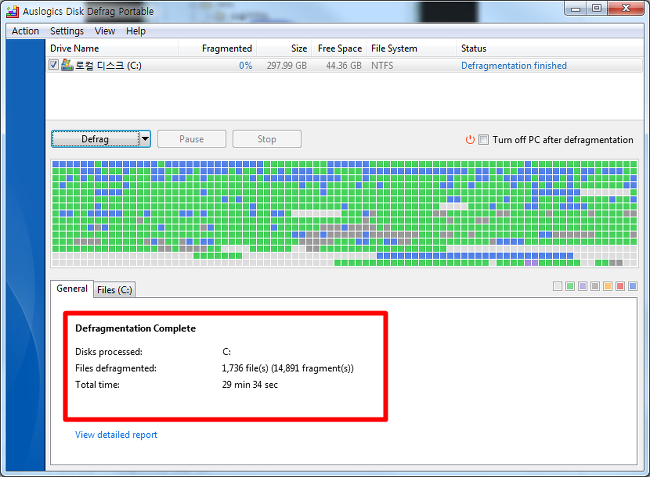Open the View detailed report link

point(116,435)
